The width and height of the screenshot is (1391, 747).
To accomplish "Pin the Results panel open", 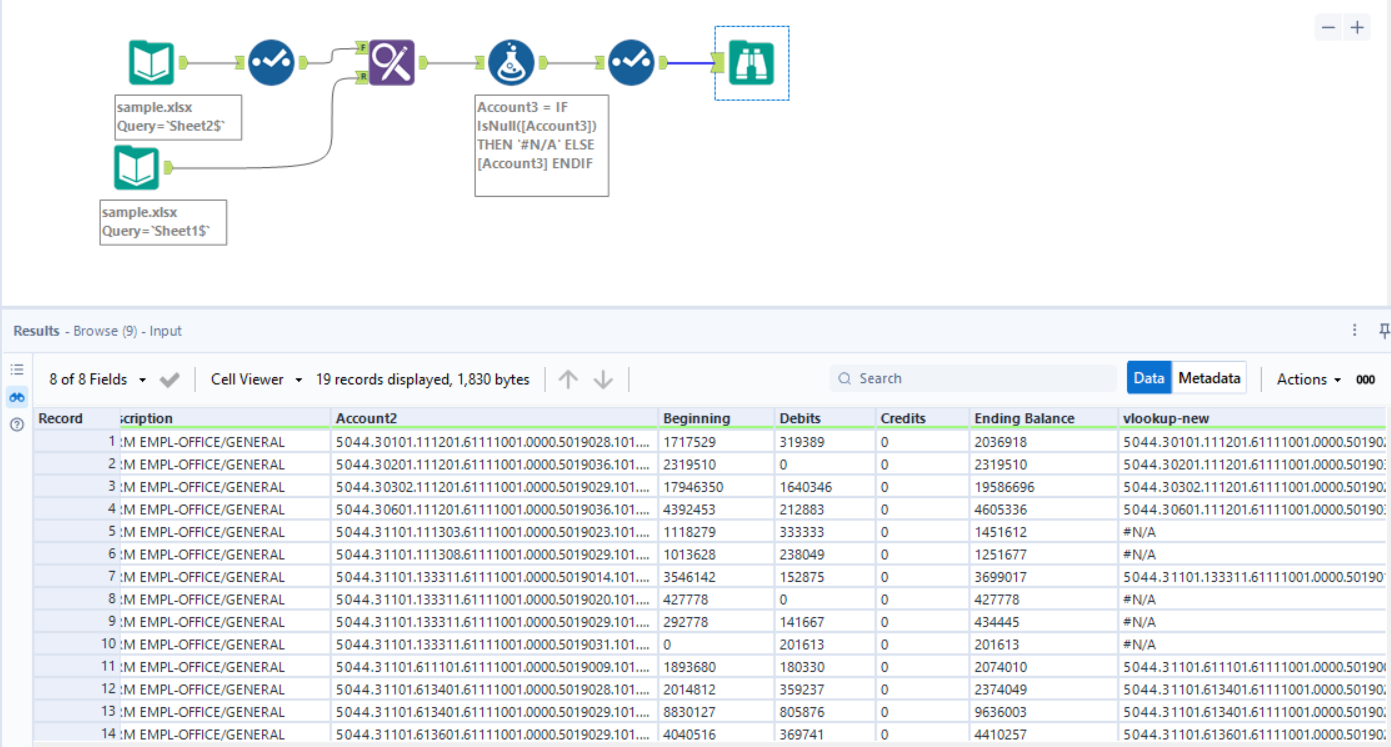I will click(1383, 329).
